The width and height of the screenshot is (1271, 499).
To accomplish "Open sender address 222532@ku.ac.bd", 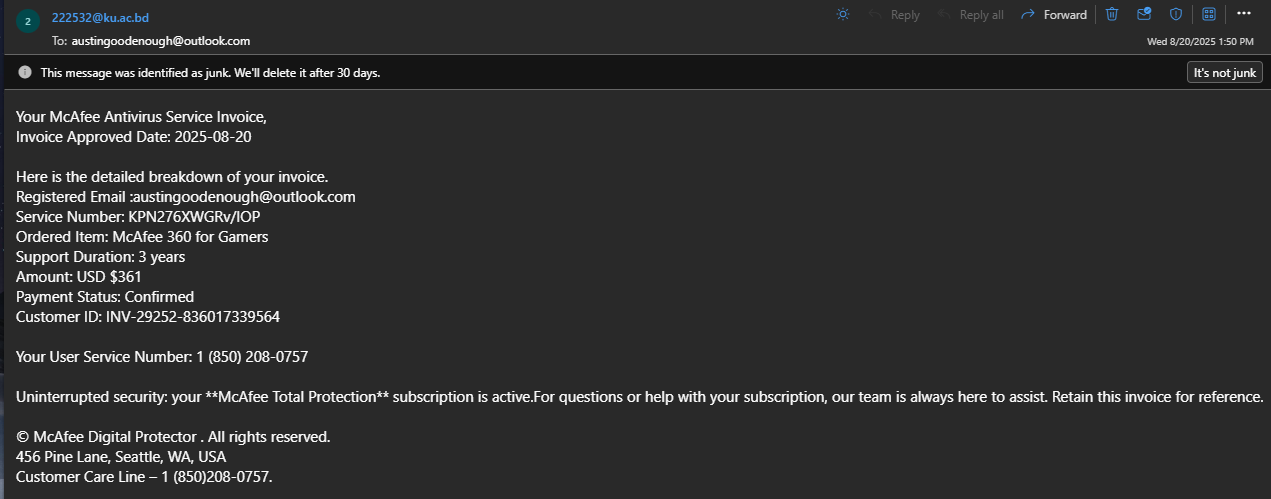I will click(101, 17).
